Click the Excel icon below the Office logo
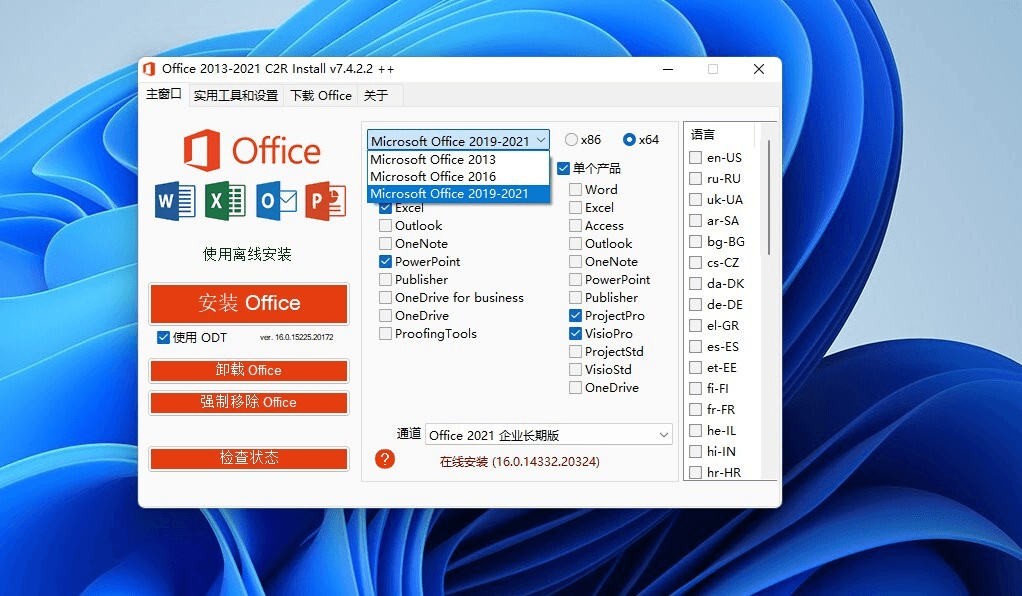1022x596 pixels. (225, 200)
